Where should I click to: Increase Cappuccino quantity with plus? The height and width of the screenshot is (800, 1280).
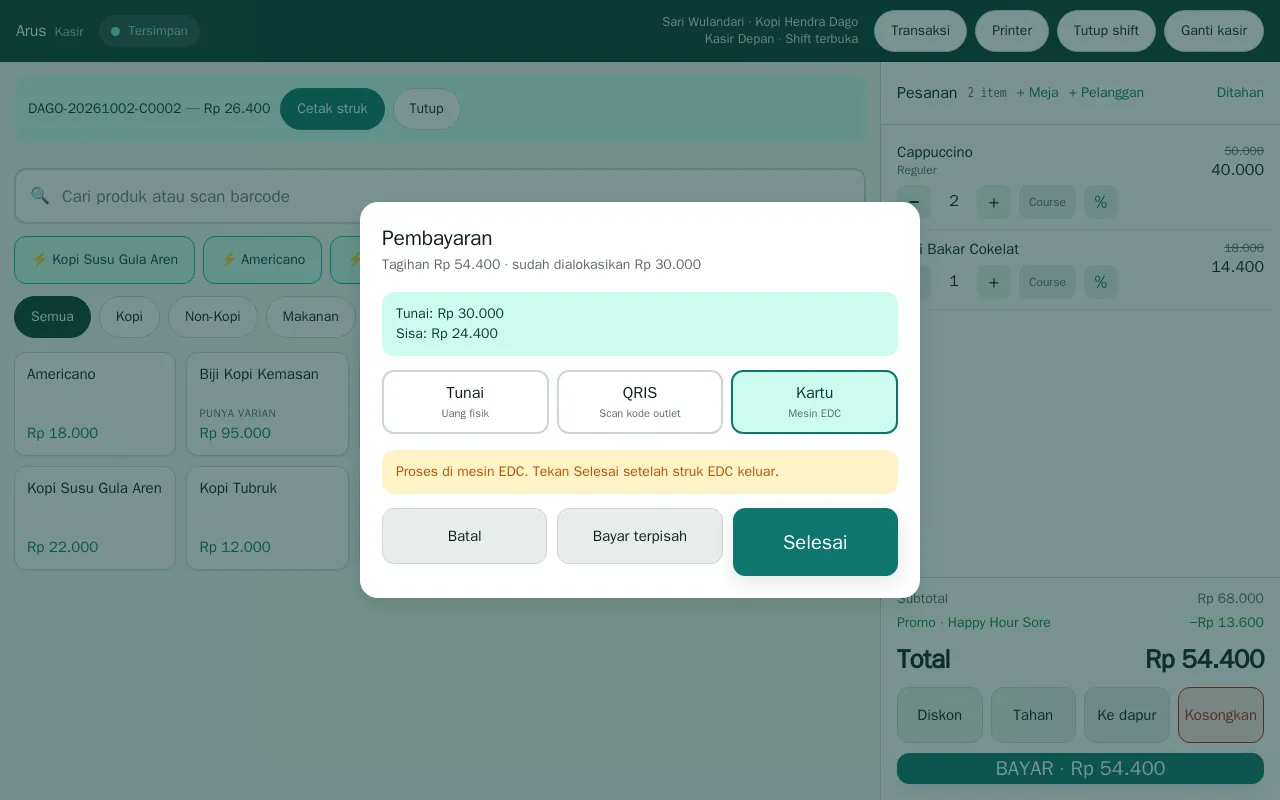[x=993, y=202]
